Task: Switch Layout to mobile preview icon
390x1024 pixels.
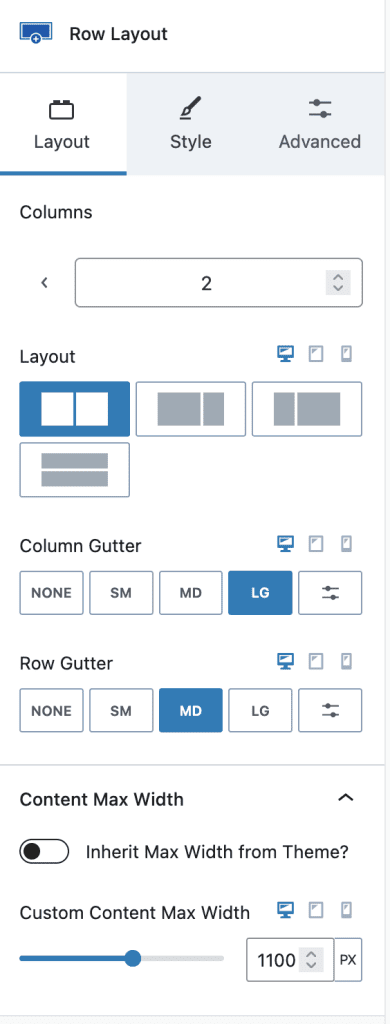Action: (347, 355)
